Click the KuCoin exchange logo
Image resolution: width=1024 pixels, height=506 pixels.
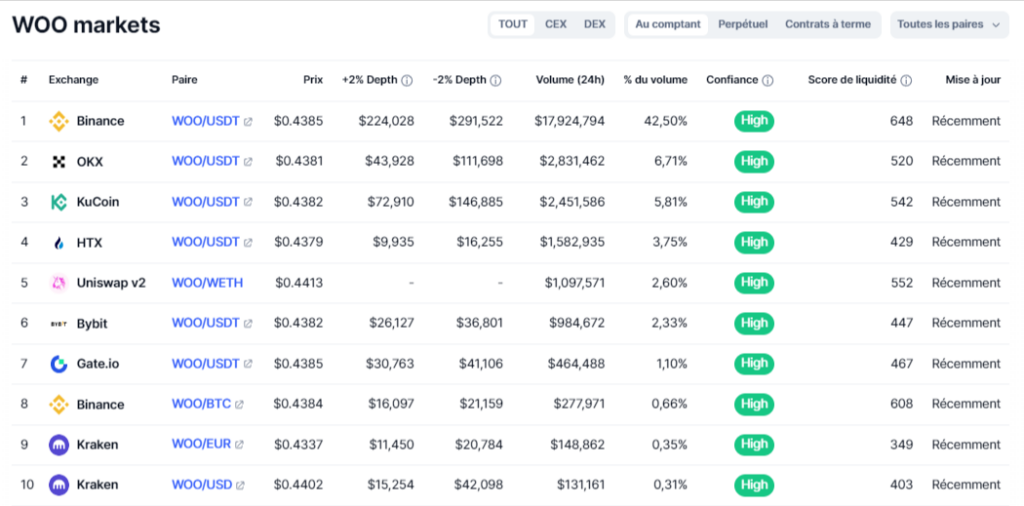(x=58, y=202)
